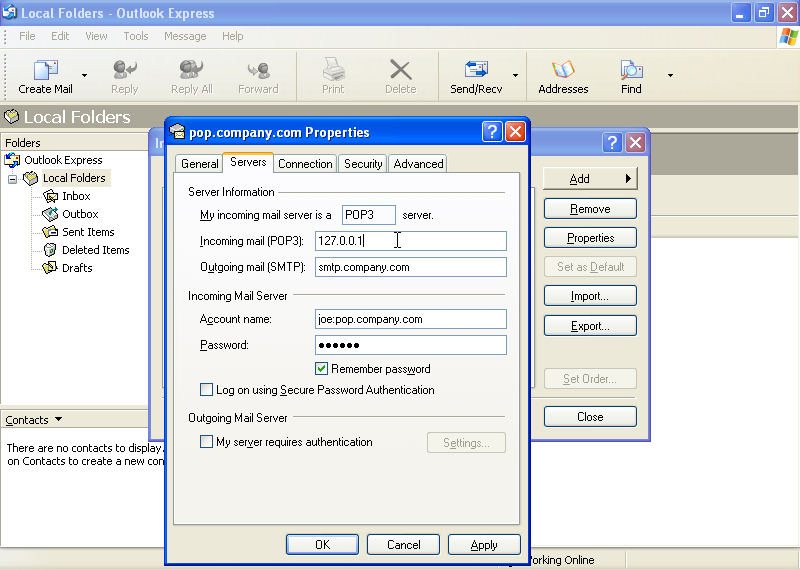Click the Drafts folder icon
Viewport: 800px width, 570px height.
(x=50, y=268)
